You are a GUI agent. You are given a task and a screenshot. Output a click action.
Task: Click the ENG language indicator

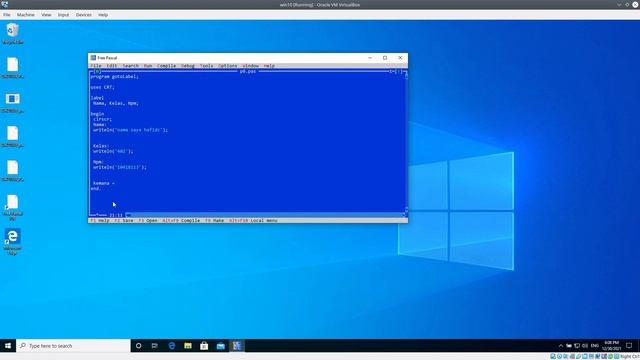pyautogui.click(x=595, y=346)
